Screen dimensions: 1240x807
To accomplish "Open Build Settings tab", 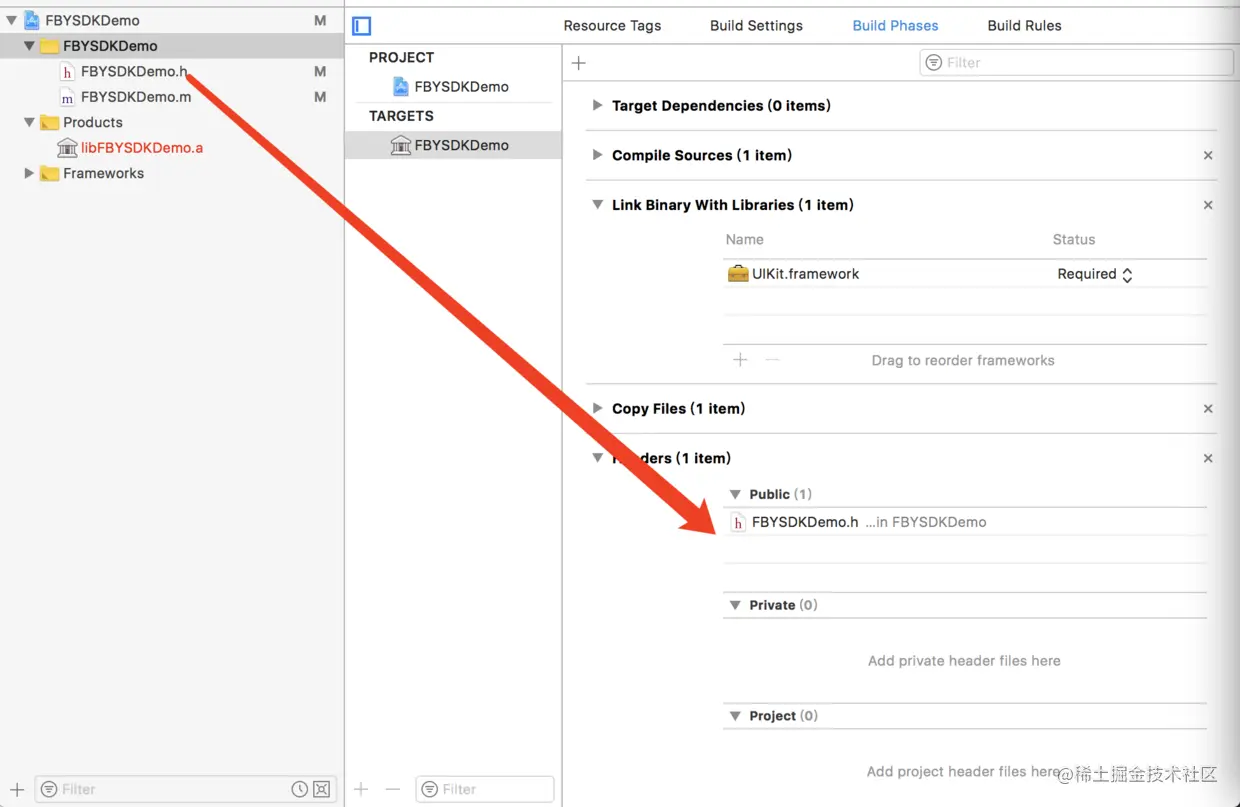I will pyautogui.click(x=756, y=25).
